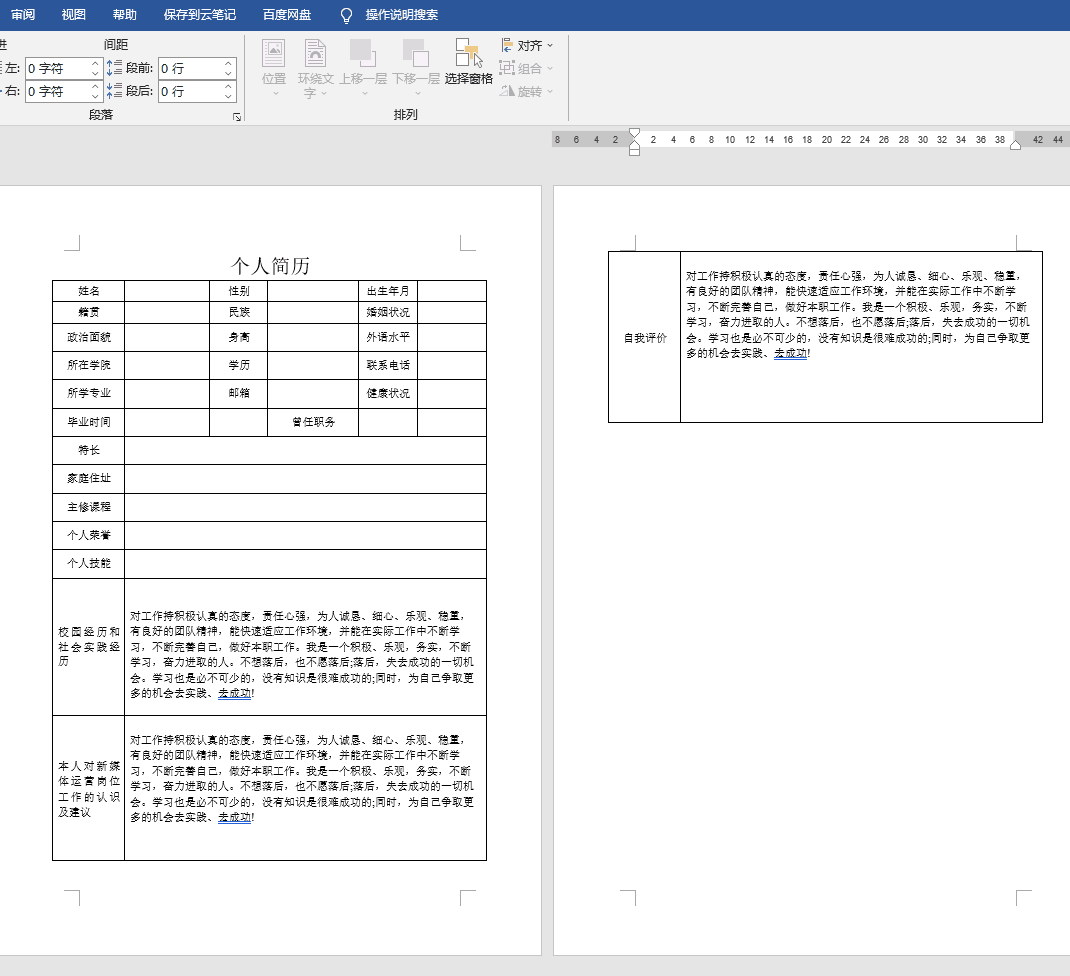Image resolution: width=1070 pixels, height=976 pixels.
Task: Decrease 段后 spacing with down arrow
Action: [228, 96]
